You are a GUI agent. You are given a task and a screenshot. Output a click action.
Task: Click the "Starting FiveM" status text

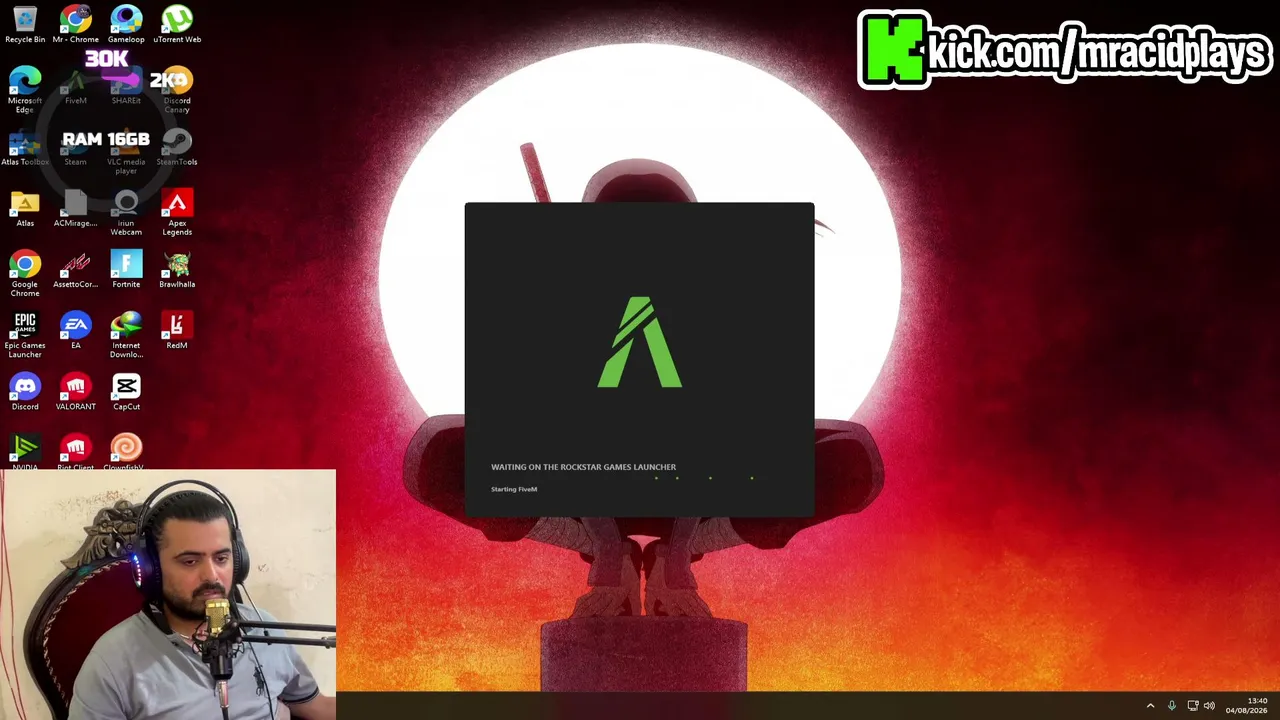point(514,489)
